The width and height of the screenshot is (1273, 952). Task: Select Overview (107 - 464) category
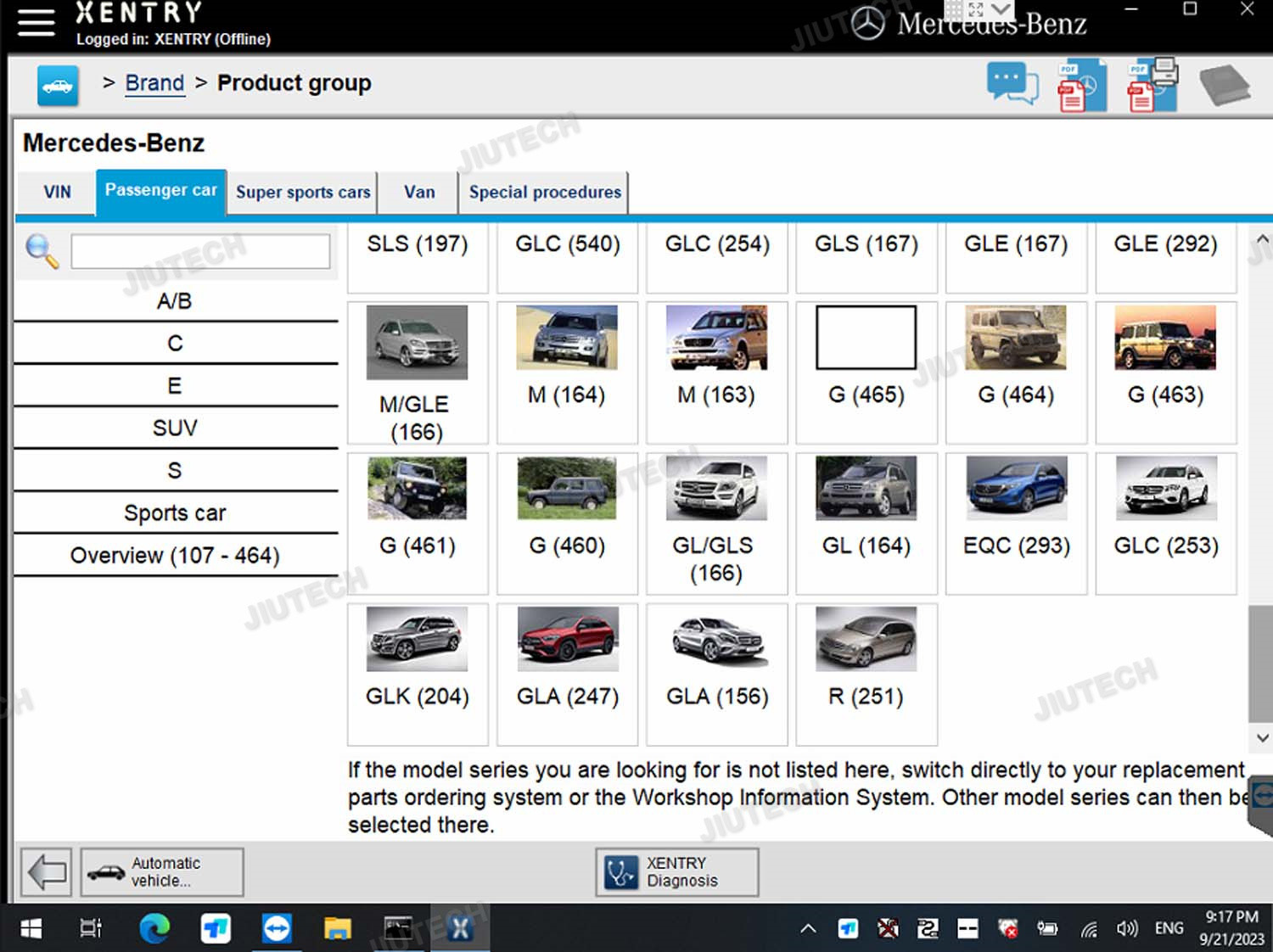point(175,556)
